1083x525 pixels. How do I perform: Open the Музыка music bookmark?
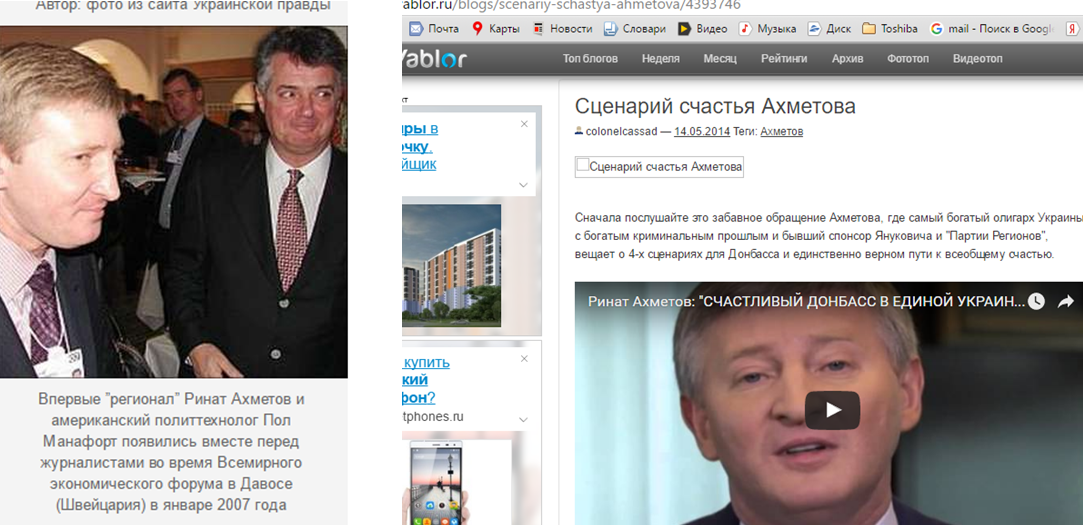click(x=767, y=29)
